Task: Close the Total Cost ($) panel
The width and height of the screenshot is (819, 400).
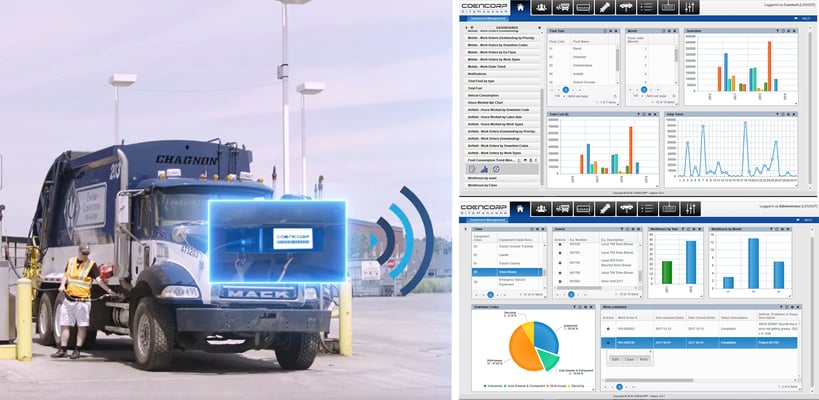Action: pyautogui.click(x=655, y=113)
